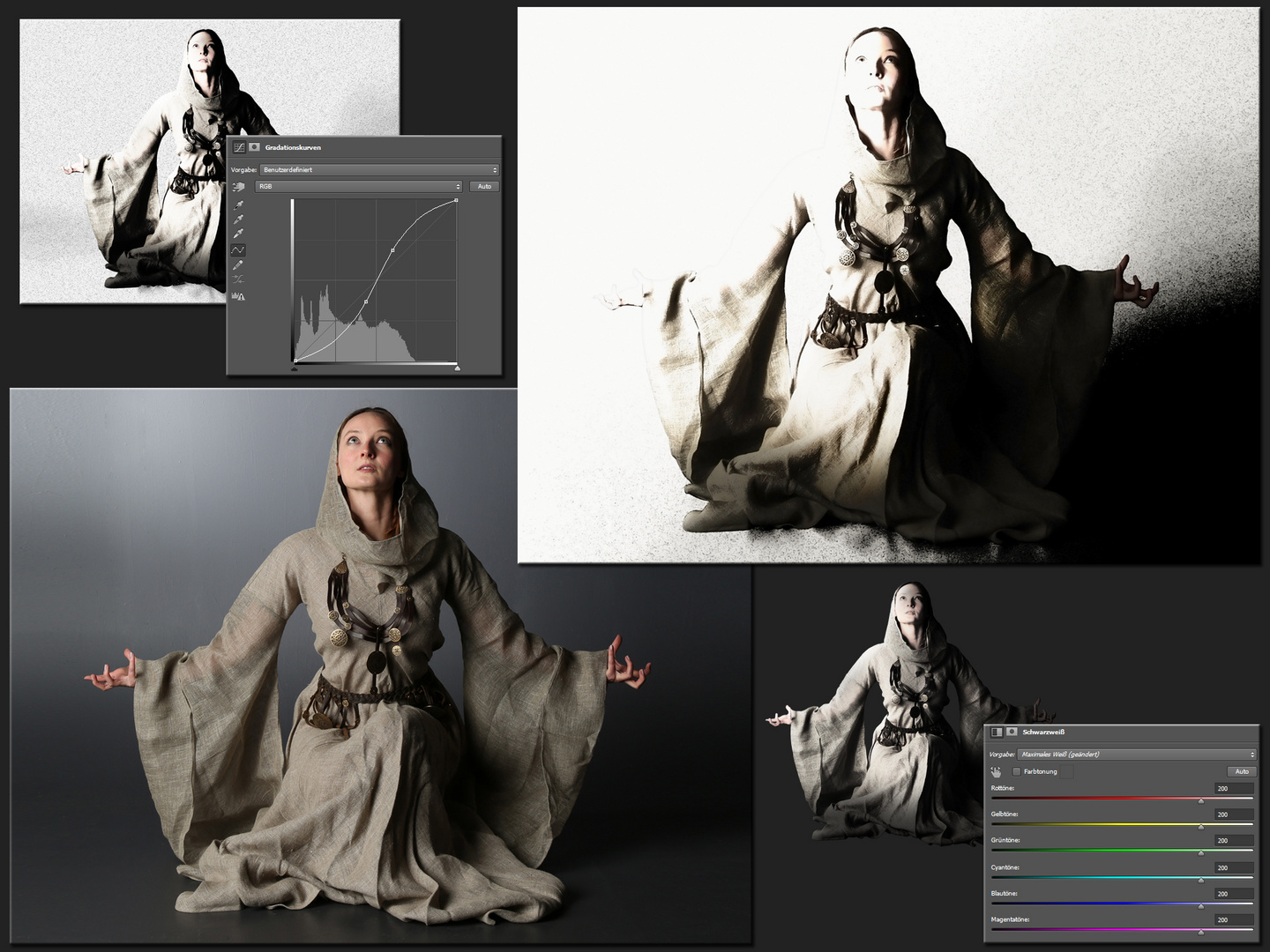
Task: Select the on-image adjustment hand tool in Curves
Action: (238, 187)
